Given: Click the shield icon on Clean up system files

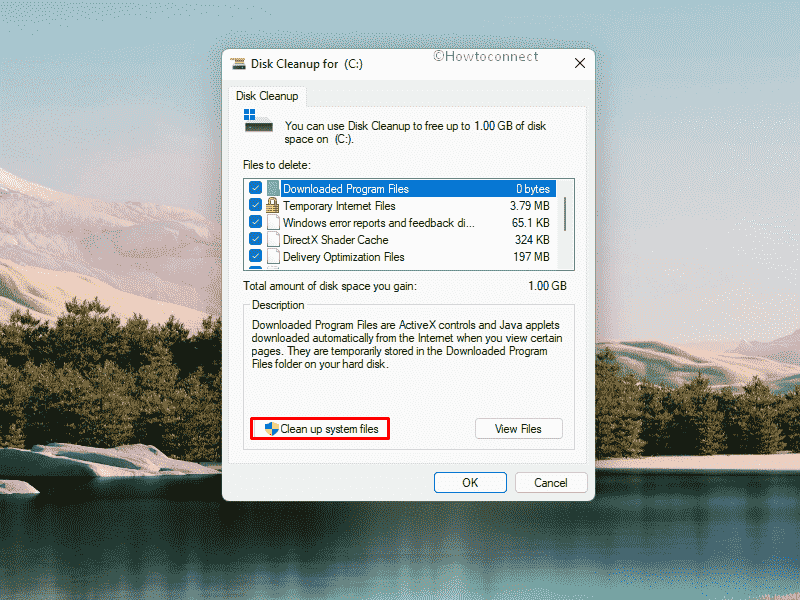Looking at the screenshot, I should click(271, 429).
